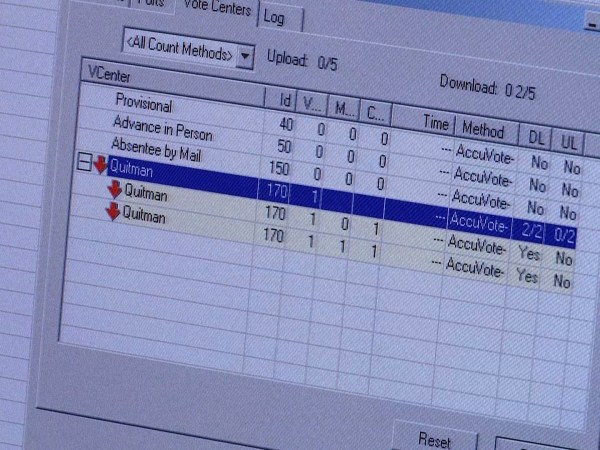Click the UL column header
This screenshot has height=450, width=600.
coord(568,141)
